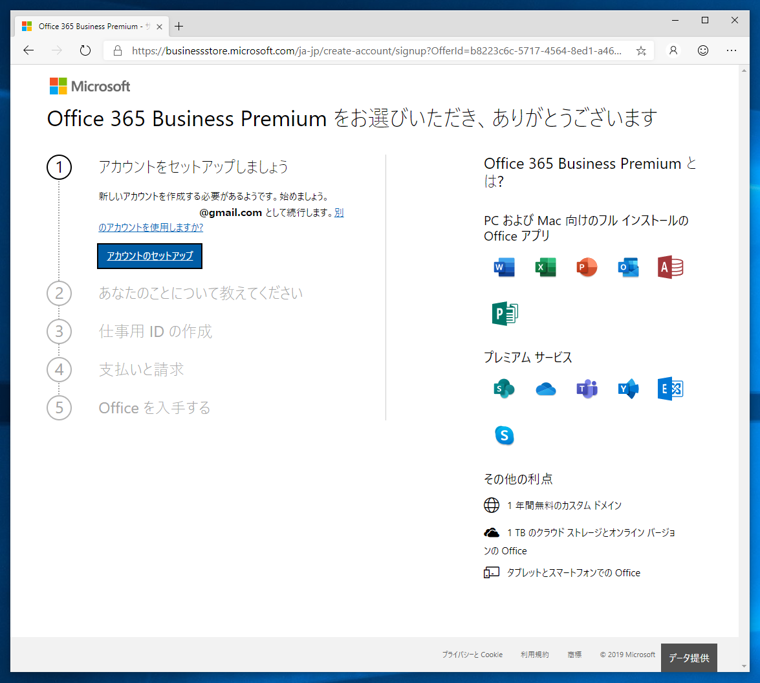This screenshot has width=760, height=683.
Task: Click the 別のアカウントを使用しますか link
Action: point(151,227)
